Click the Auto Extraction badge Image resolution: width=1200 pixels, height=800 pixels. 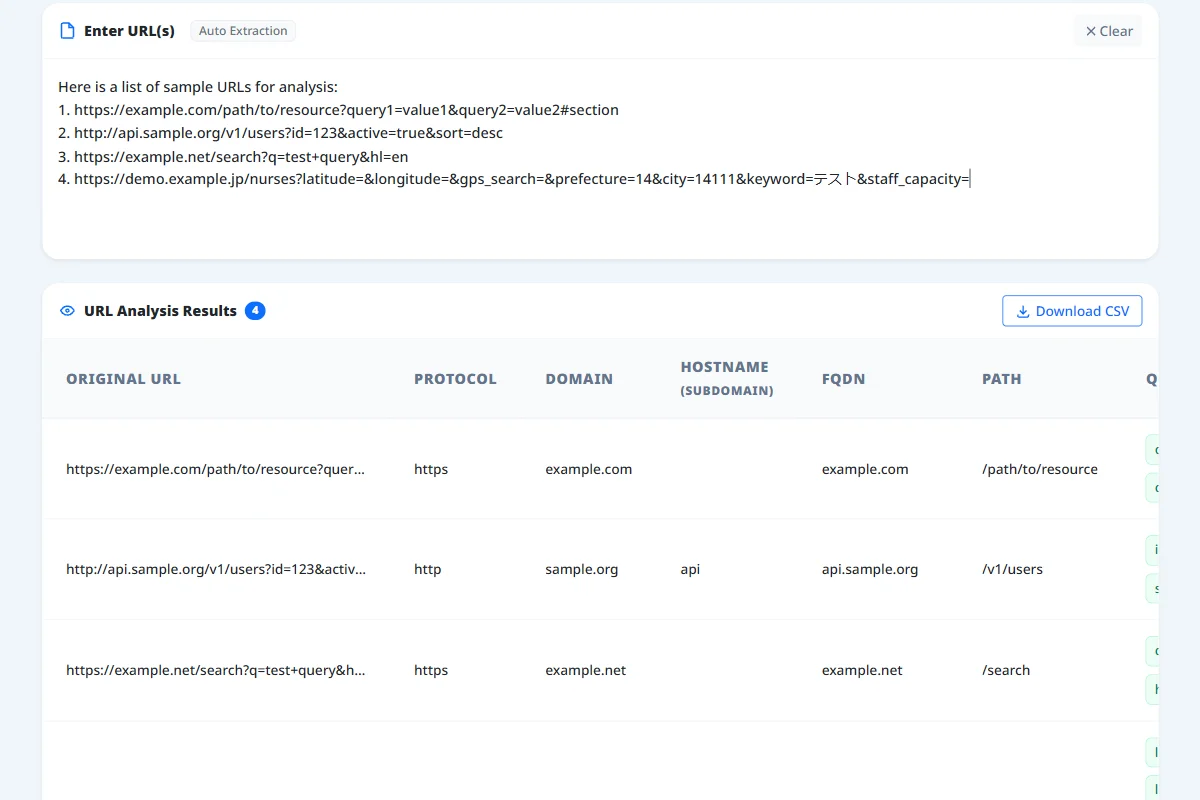(243, 31)
